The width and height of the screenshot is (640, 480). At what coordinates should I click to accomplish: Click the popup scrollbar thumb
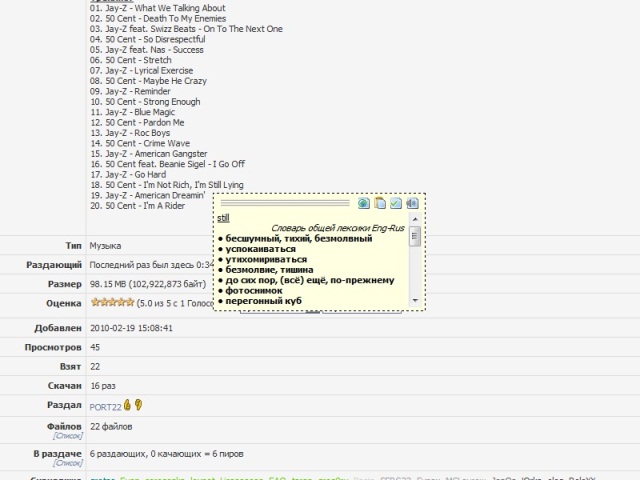415,236
